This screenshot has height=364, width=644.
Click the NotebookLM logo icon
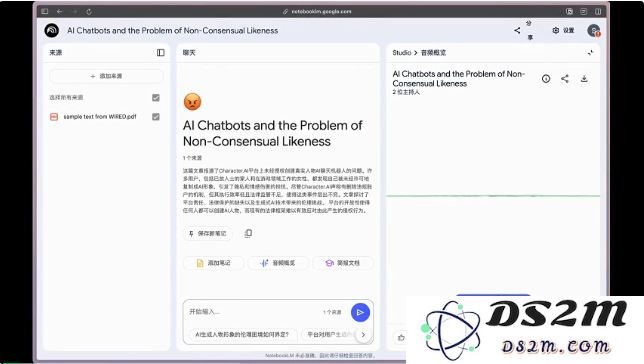point(52,30)
